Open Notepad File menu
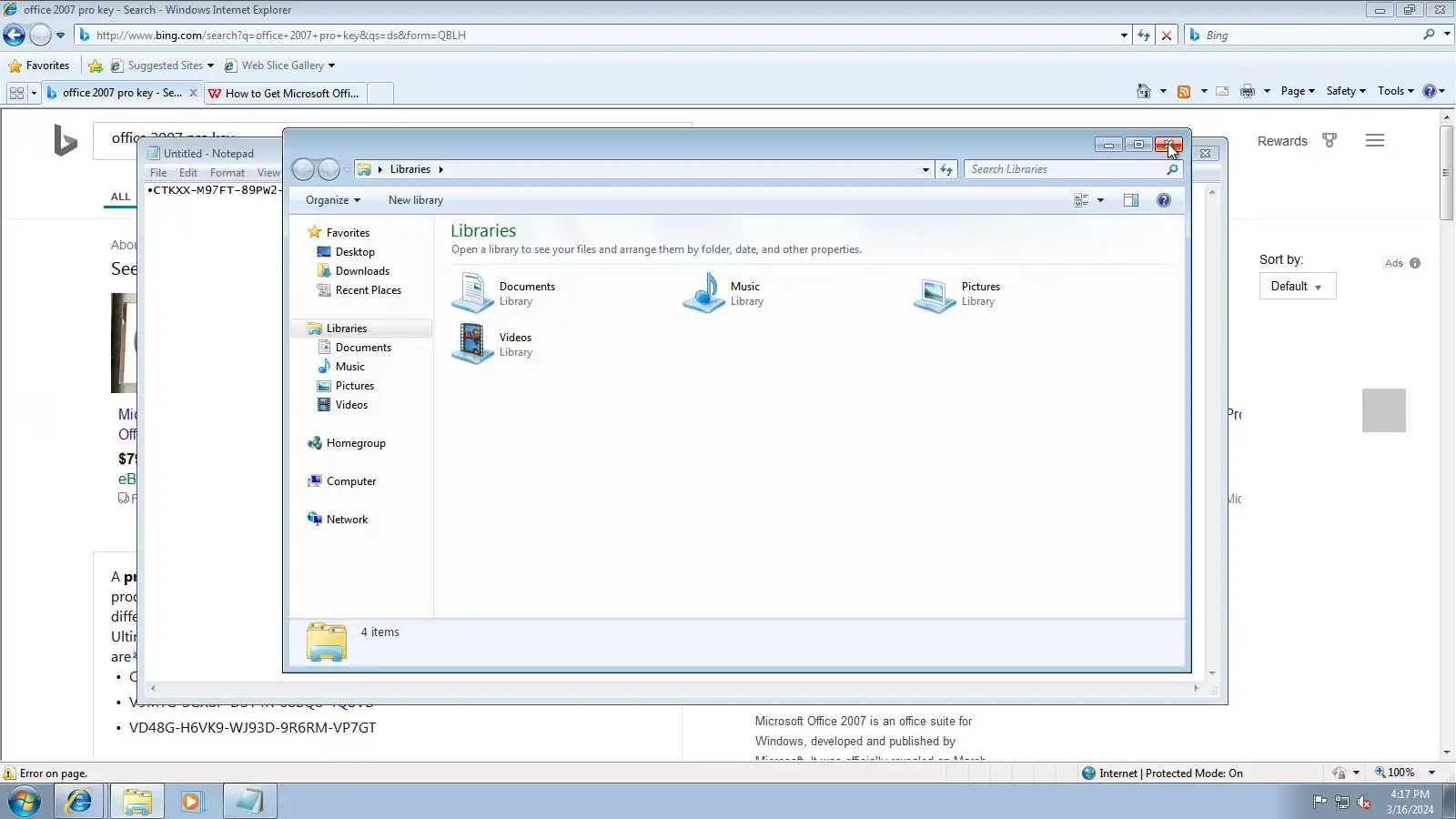1456x819 pixels. click(x=158, y=173)
